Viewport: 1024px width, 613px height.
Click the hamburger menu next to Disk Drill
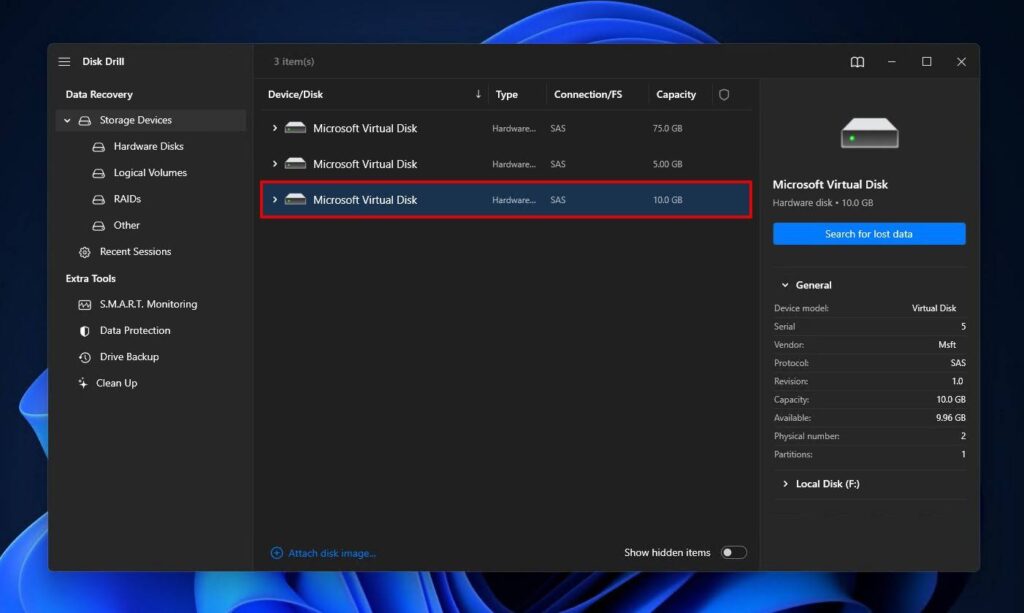63,61
